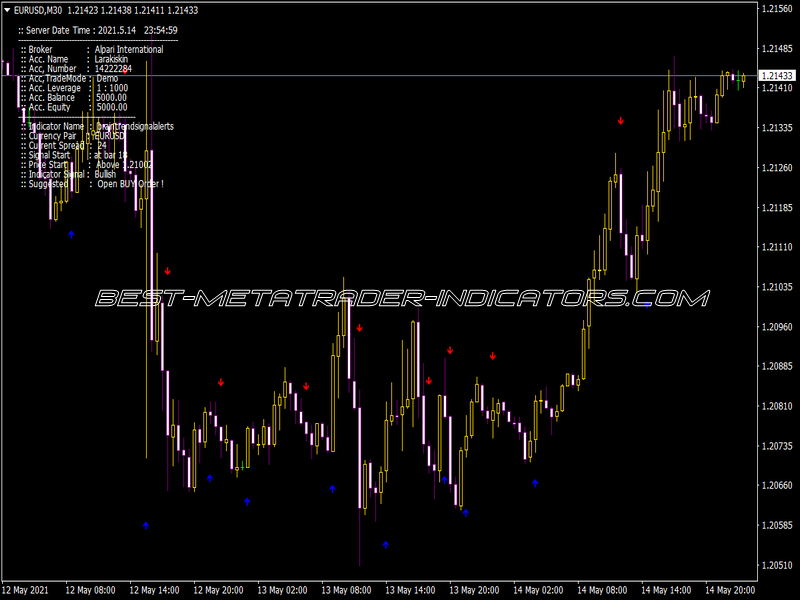Click the 1.21185 price axis label
Viewport: 800px width, 600px height.
click(x=777, y=207)
